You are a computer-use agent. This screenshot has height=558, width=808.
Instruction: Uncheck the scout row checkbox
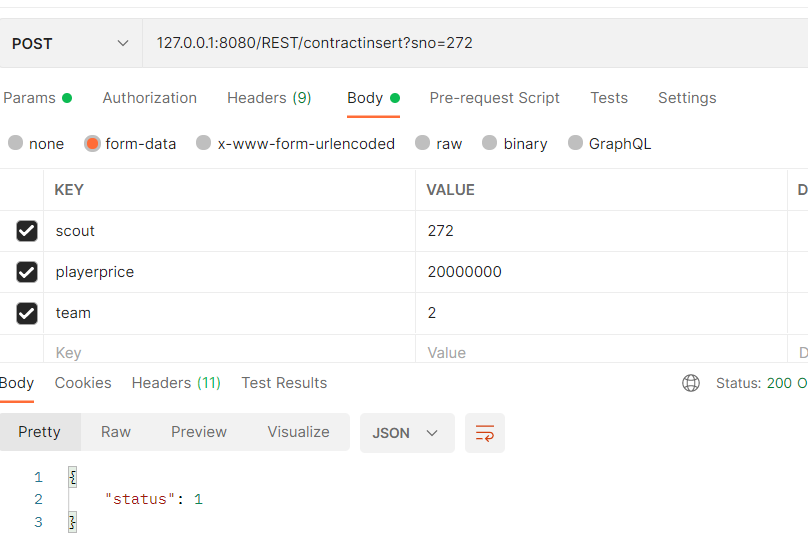point(27,231)
